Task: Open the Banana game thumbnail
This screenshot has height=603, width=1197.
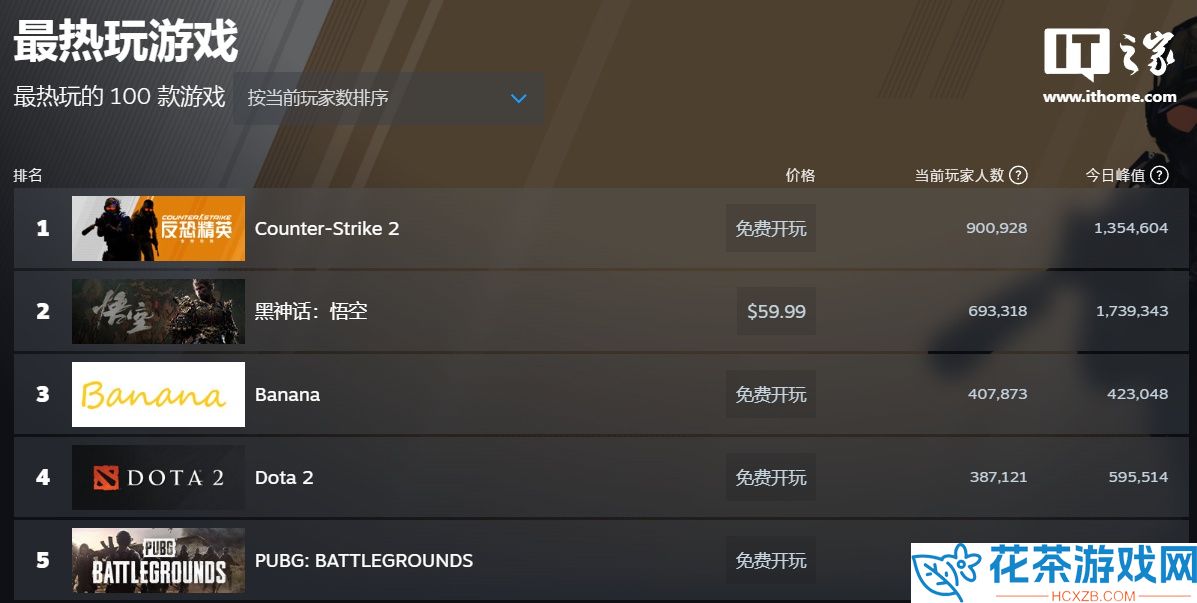Action: pyautogui.click(x=158, y=395)
